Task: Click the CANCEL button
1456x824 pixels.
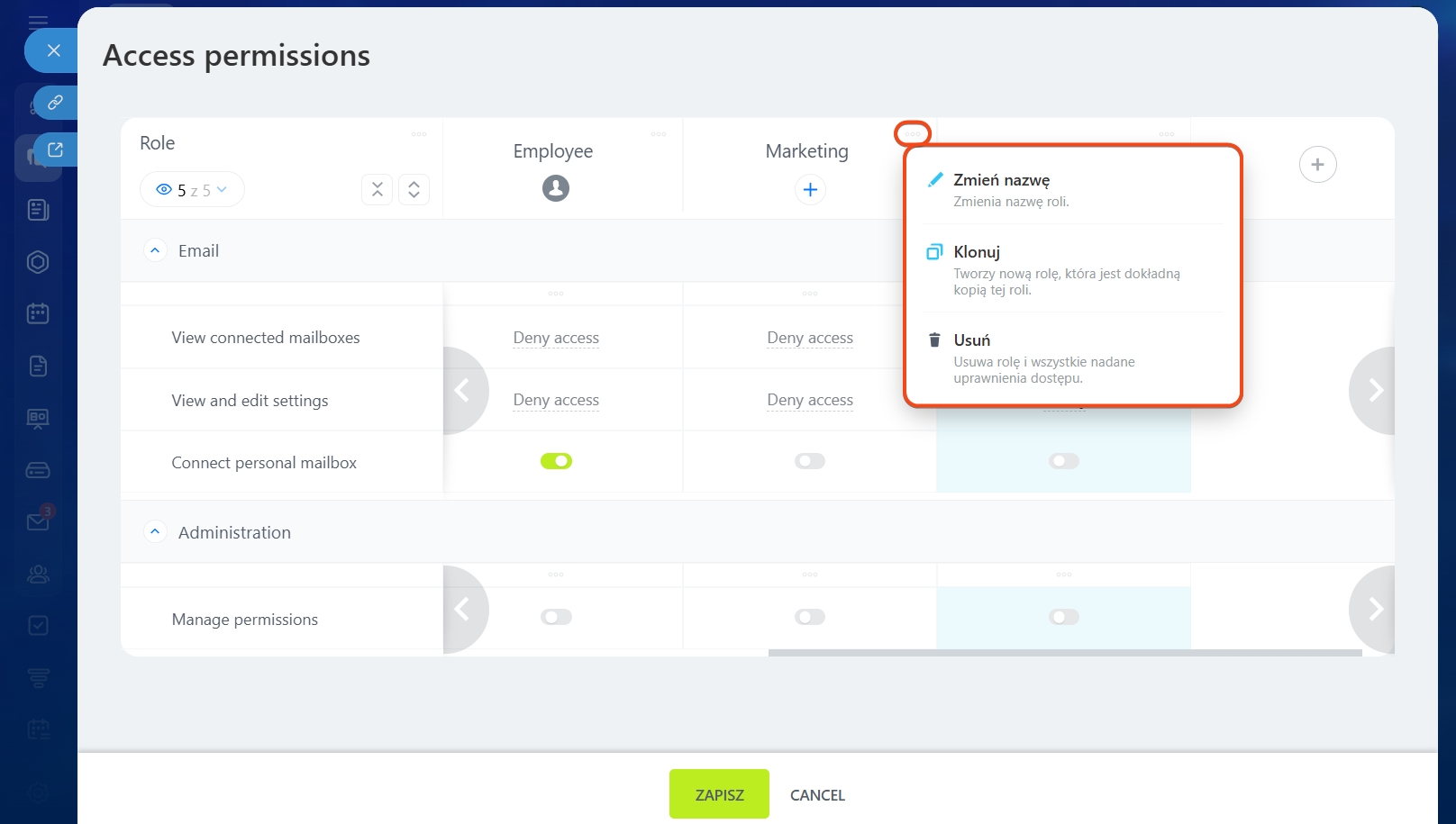Action: (817, 795)
